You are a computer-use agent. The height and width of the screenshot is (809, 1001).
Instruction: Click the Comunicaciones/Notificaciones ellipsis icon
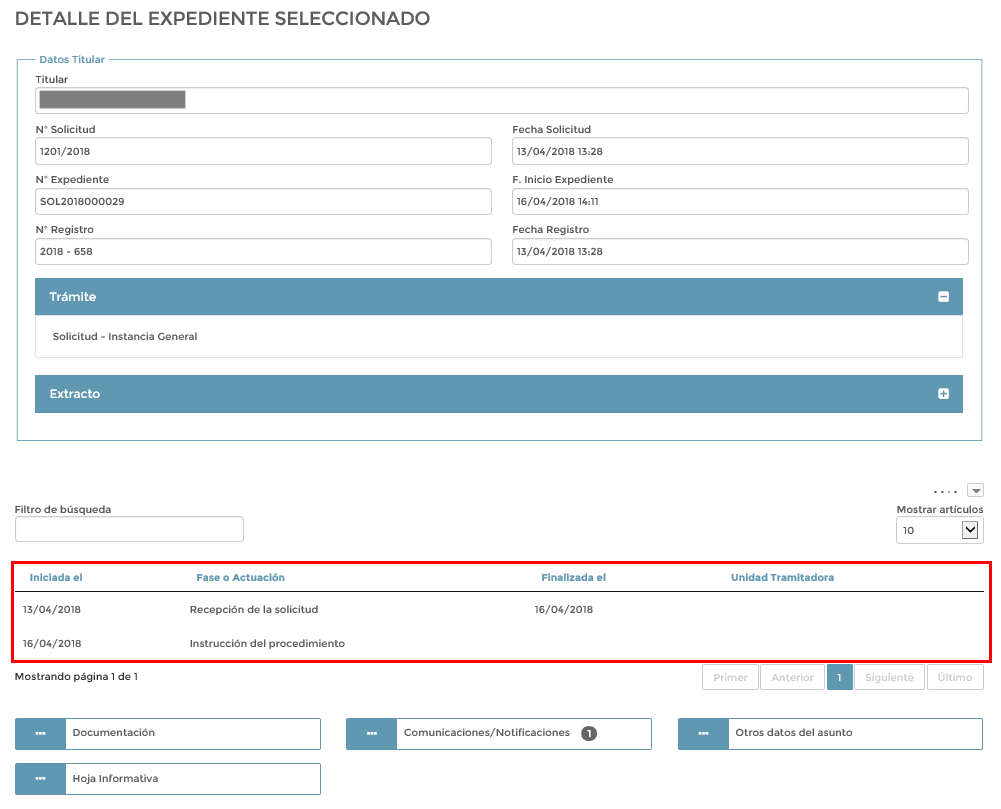(x=371, y=733)
